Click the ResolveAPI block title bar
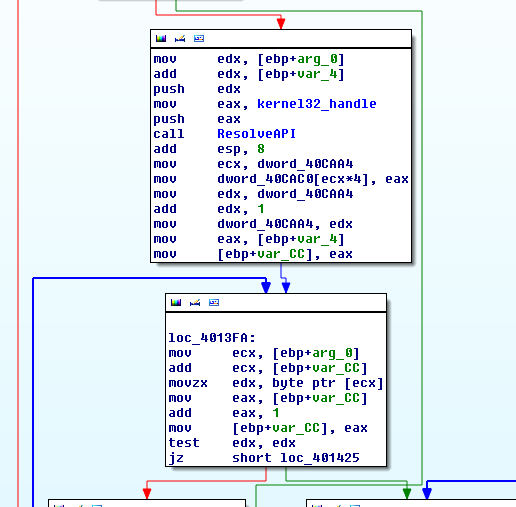Image resolution: width=516 pixels, height=507 pixels. tap(281, 39)
